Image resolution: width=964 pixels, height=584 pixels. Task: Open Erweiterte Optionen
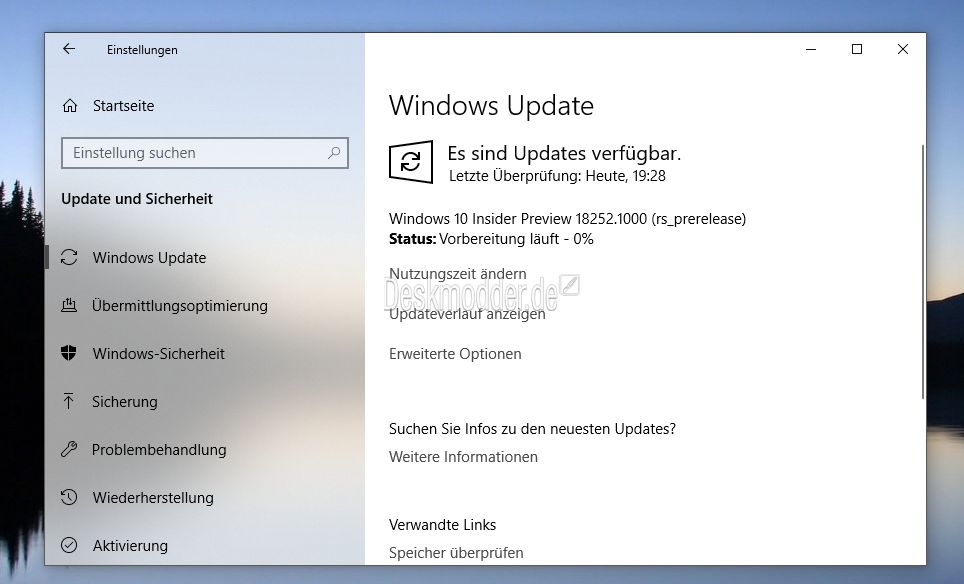click(x=455, y=353)
